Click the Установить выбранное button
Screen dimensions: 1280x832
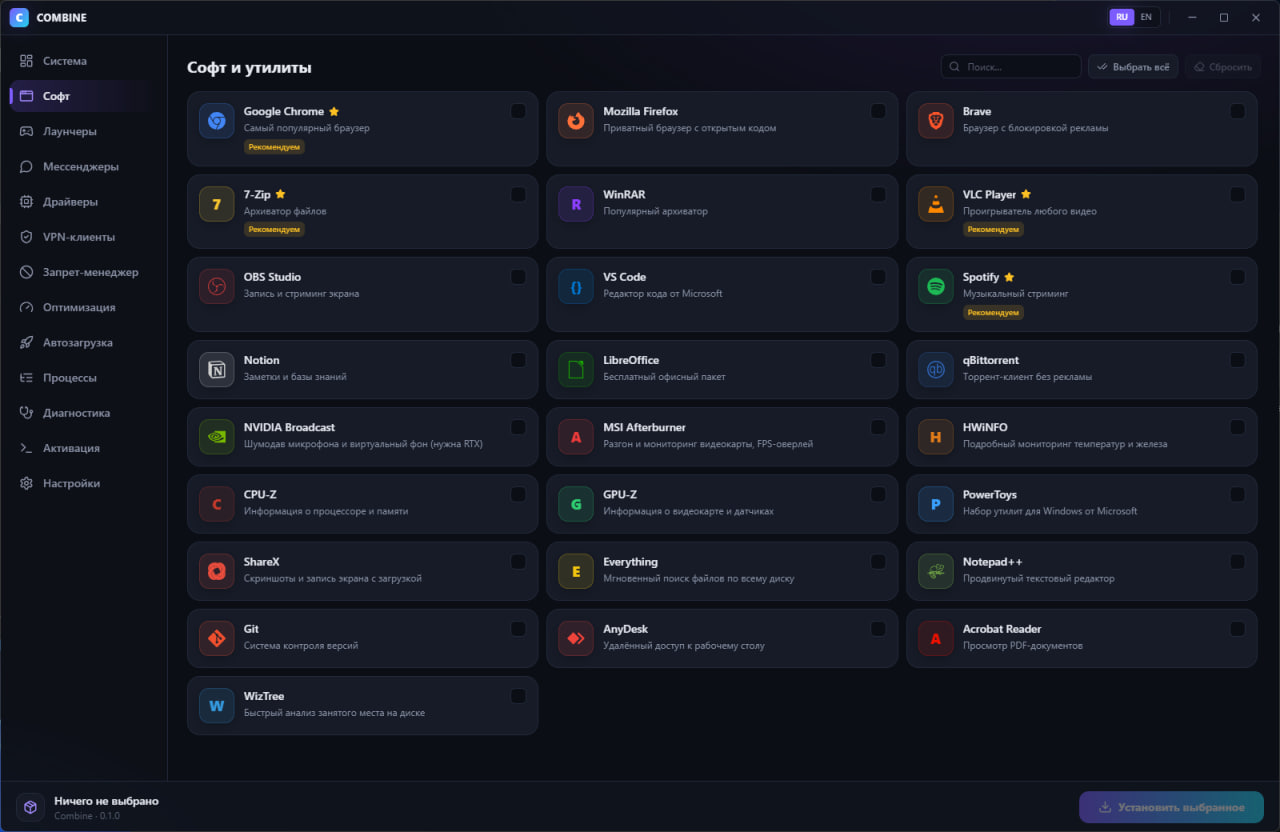[1171, 807]
